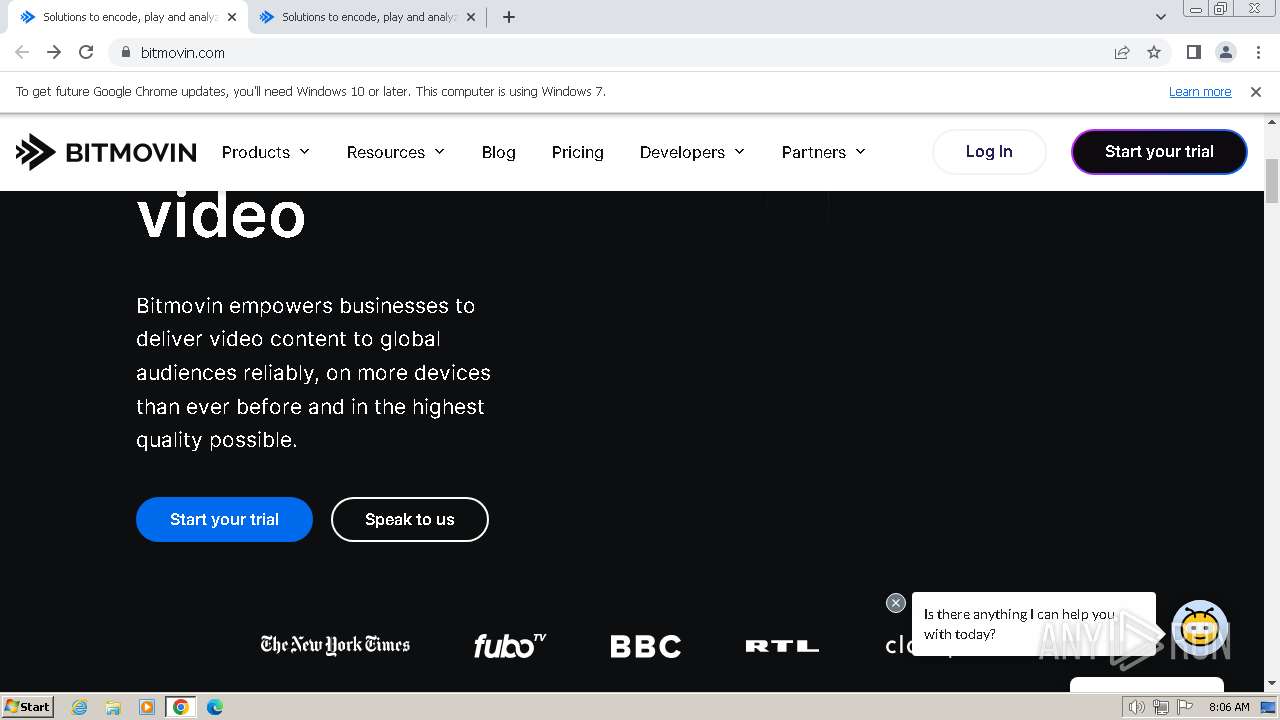The width and height of the screenshot is (1280, 720).
Task: Open the Learn more link
Action: (x=1200, y=91)
